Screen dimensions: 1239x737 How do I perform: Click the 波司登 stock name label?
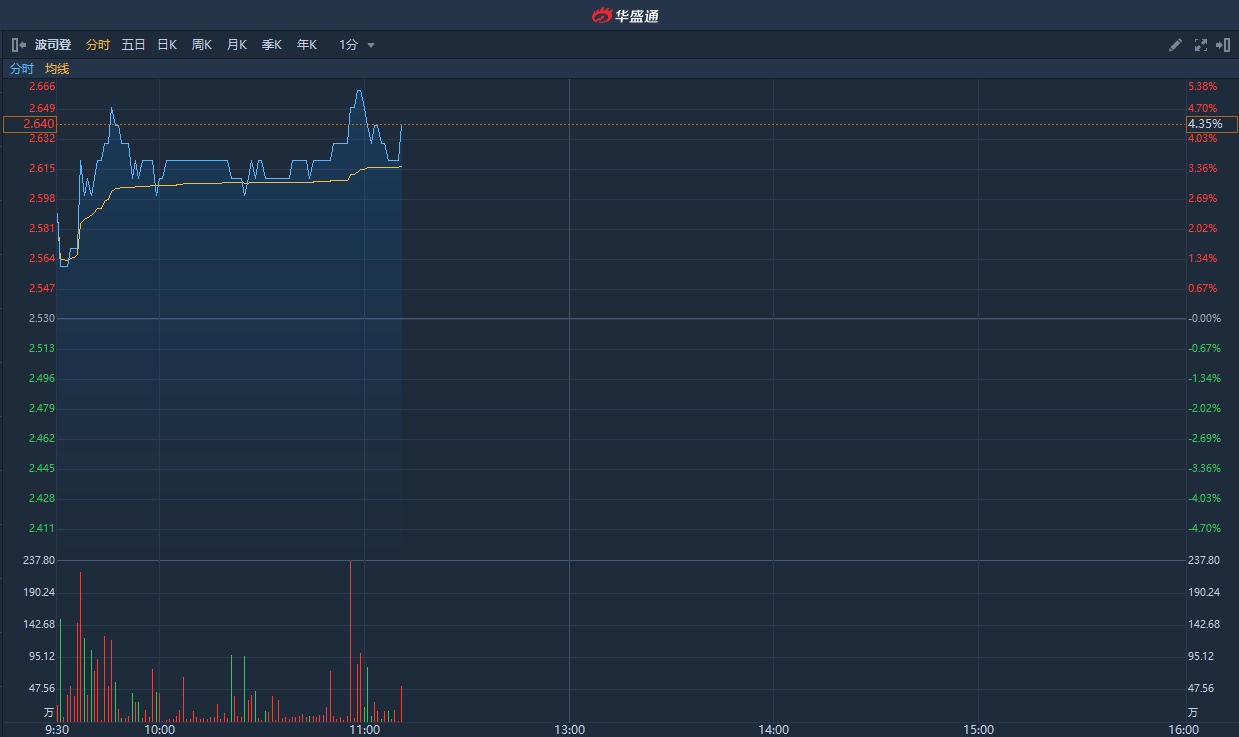[x=53, y=45]
